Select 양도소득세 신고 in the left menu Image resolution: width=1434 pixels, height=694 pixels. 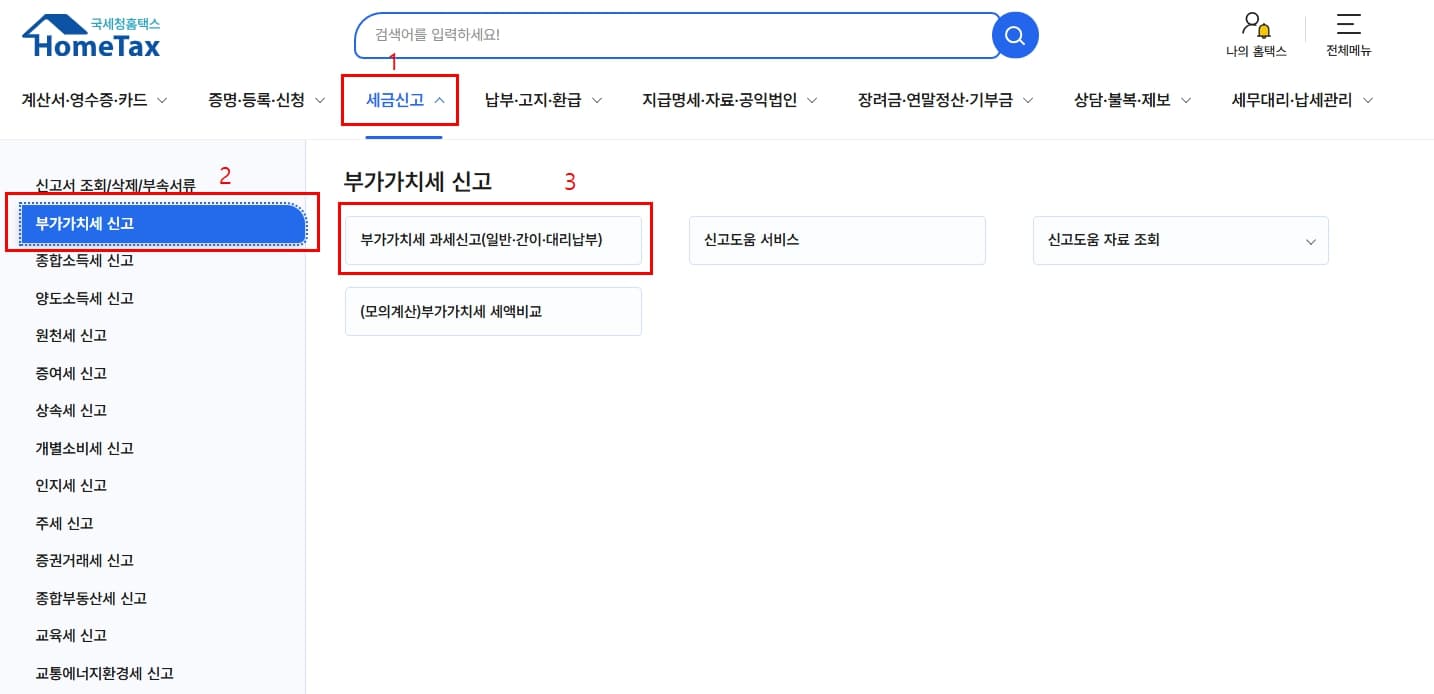pos(84,297)
